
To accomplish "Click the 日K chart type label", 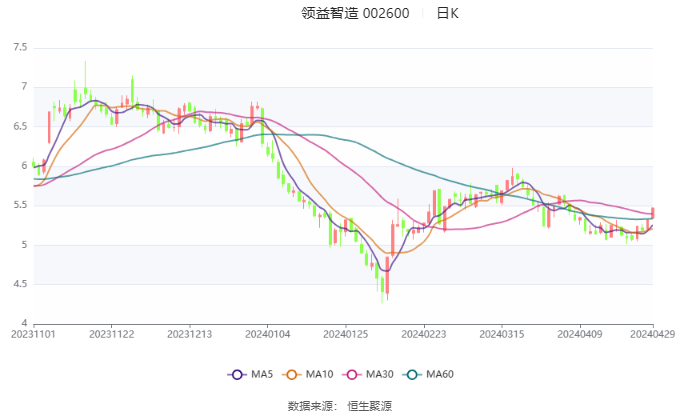I will click(x=447, y=14).
